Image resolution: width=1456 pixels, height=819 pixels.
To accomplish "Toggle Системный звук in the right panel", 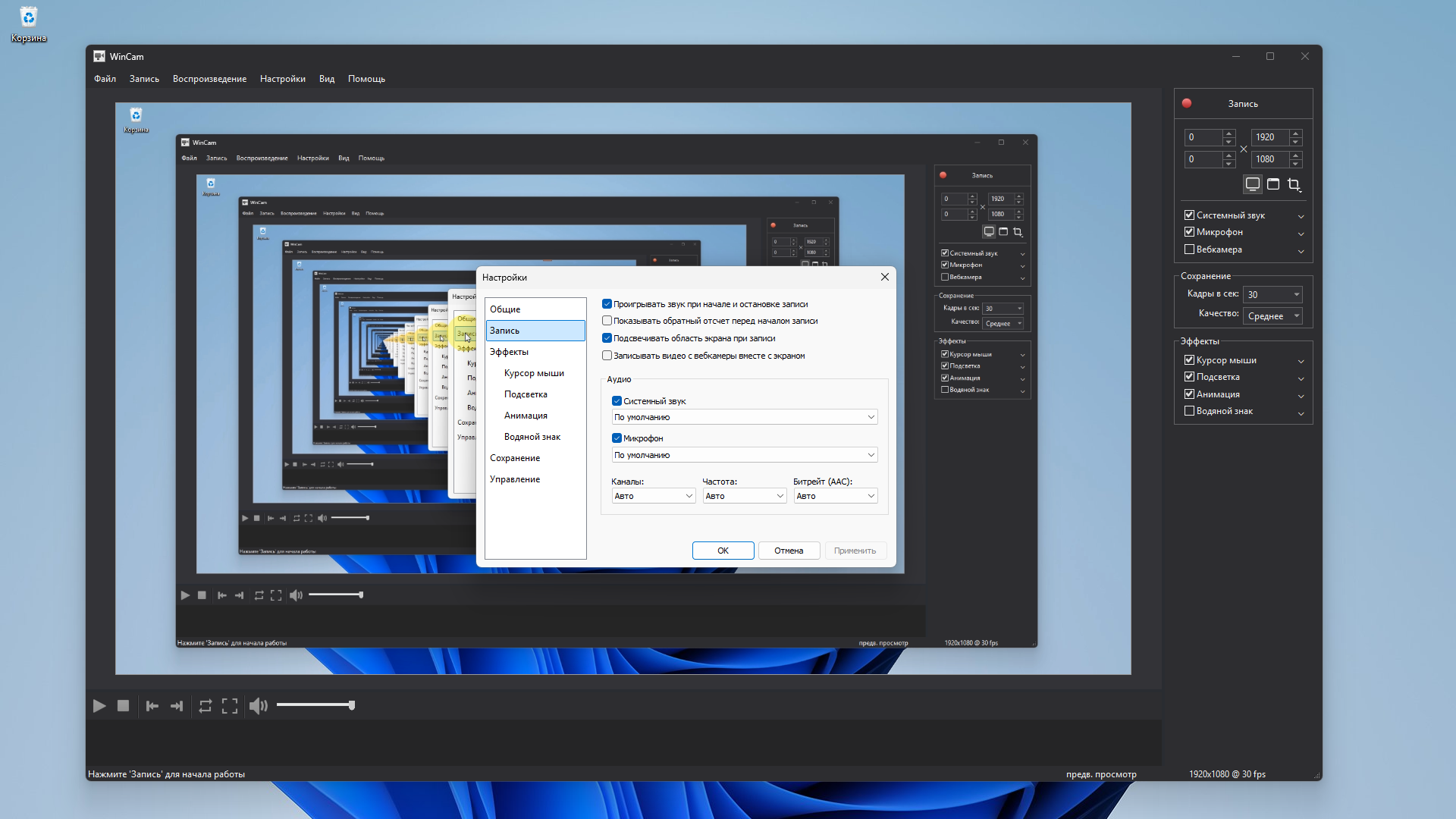I will pos(1189,215).
